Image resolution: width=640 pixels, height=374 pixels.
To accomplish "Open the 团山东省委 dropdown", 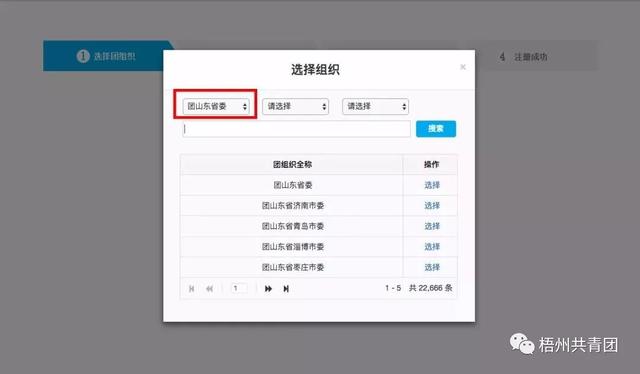I will (x=216, y=107).
